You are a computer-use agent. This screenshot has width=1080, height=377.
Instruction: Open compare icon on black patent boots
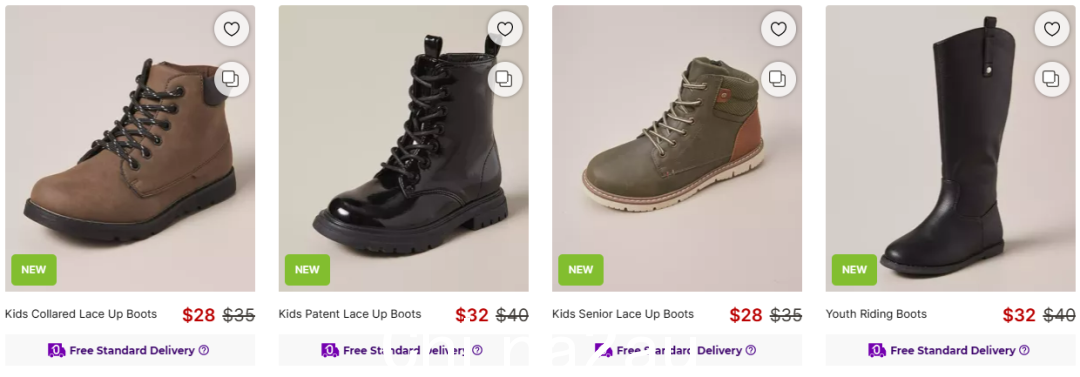coord(505,79)
